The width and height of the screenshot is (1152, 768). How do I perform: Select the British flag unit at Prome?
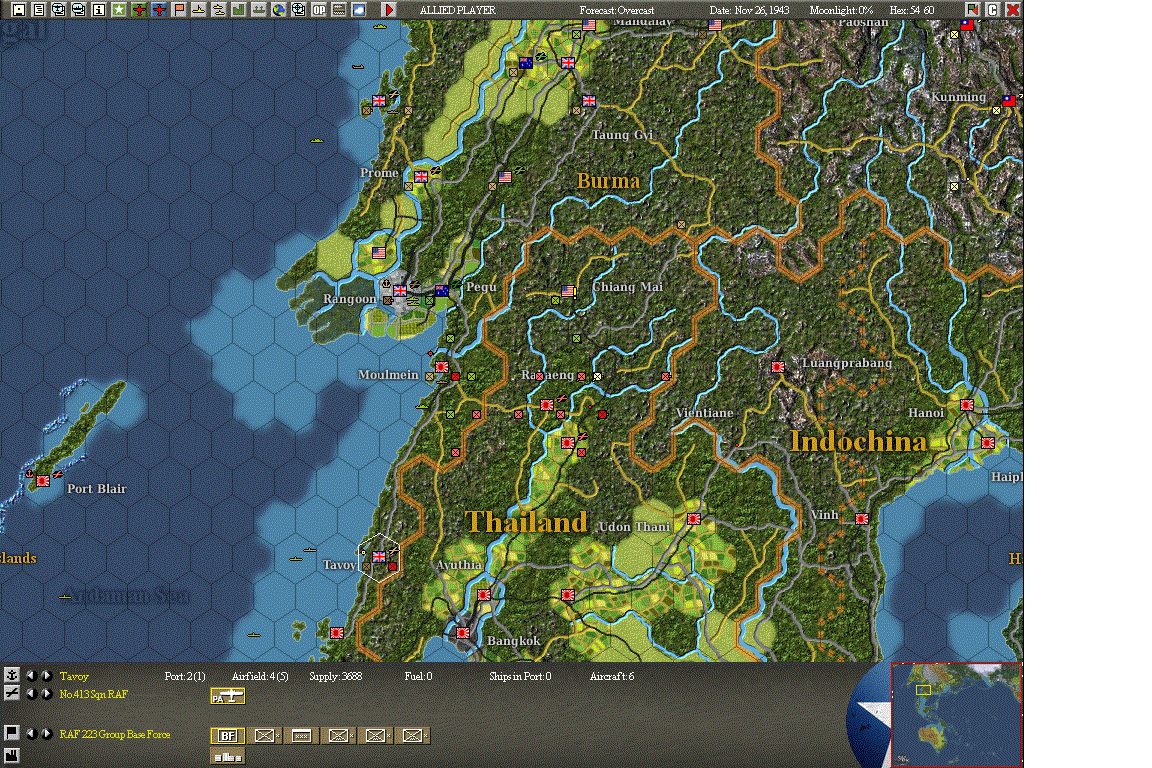[x=421, y=176]
